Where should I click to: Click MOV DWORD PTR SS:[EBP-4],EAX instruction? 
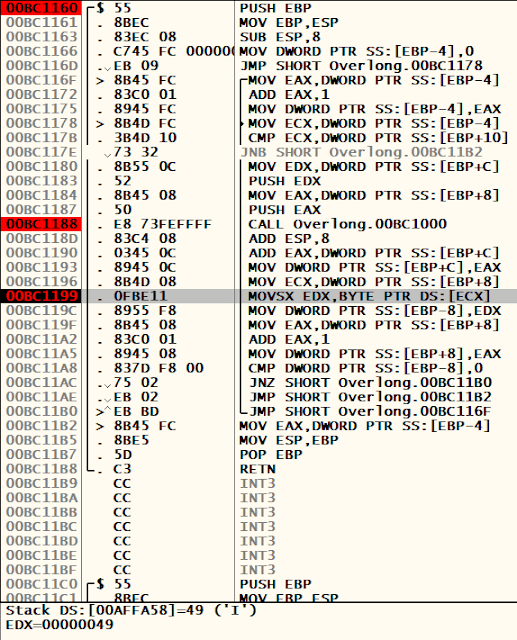tap(374, 109)
